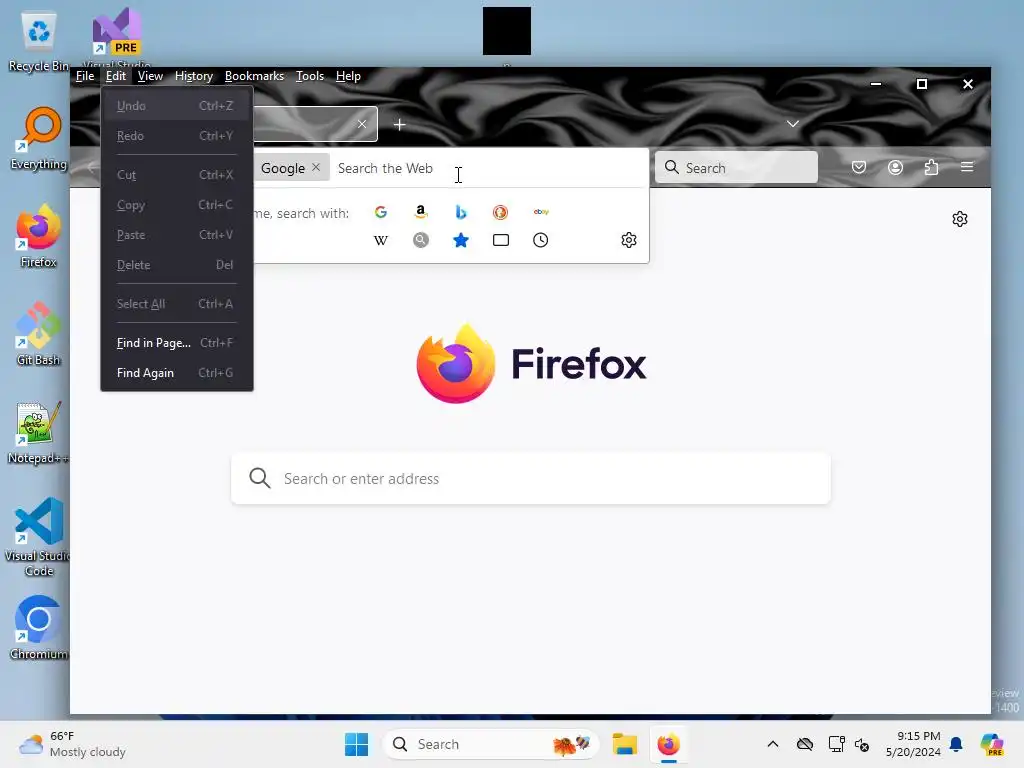The image size is (1024, 768).
Task: Personalize new tab via gear icon
Action: click(959, 219)
